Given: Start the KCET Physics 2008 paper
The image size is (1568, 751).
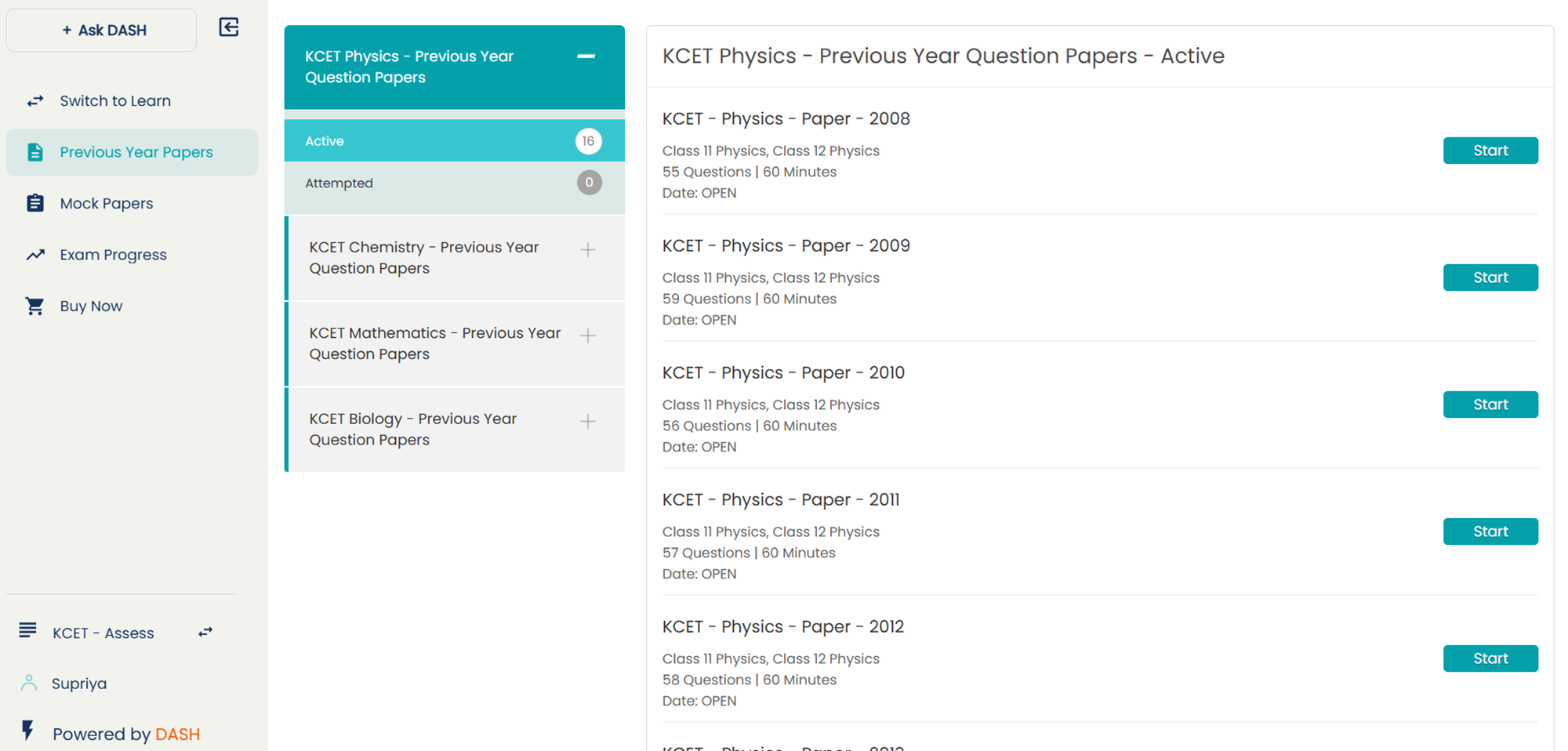Looking at the screenshot, I should coord(1490,150).
